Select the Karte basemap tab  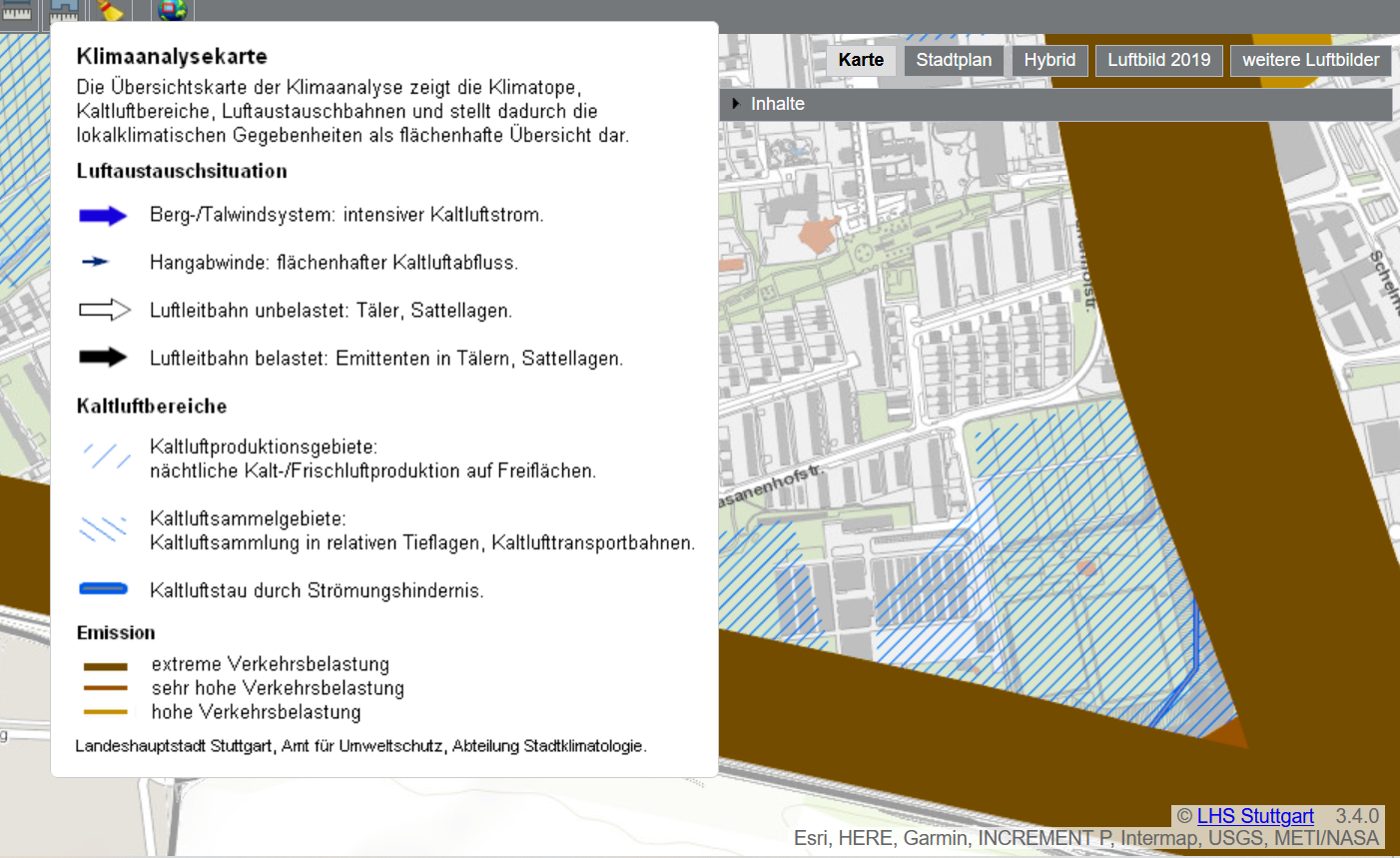(x=861, y=60)
